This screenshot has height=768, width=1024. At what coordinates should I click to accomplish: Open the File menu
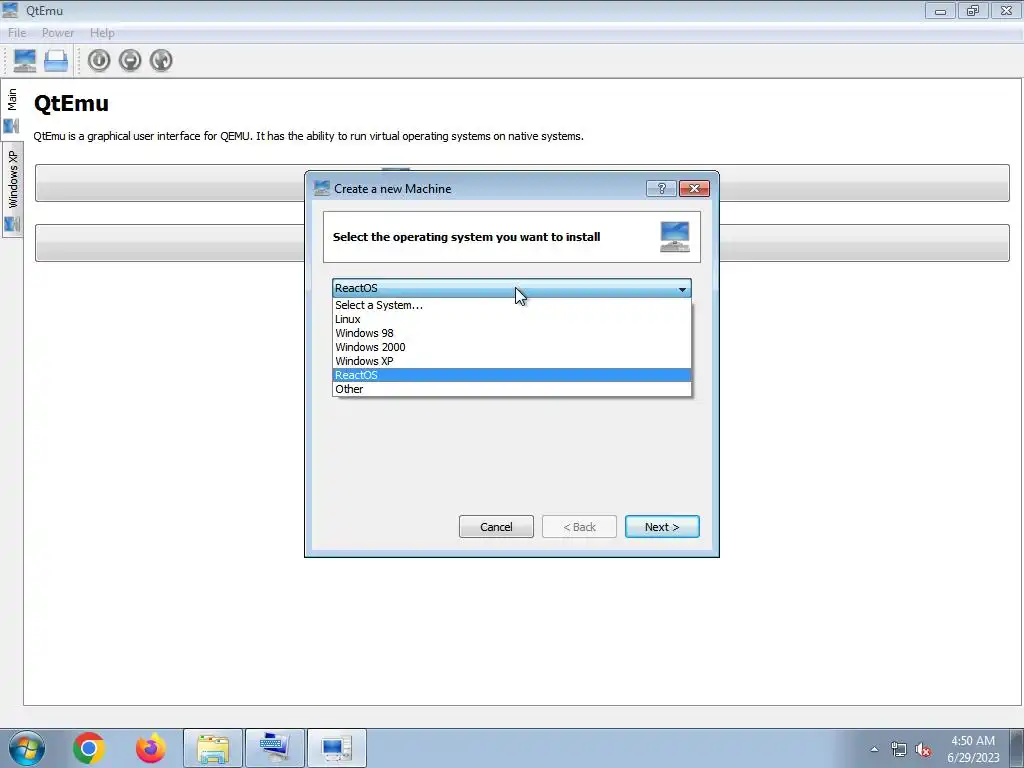click(17, 33)
